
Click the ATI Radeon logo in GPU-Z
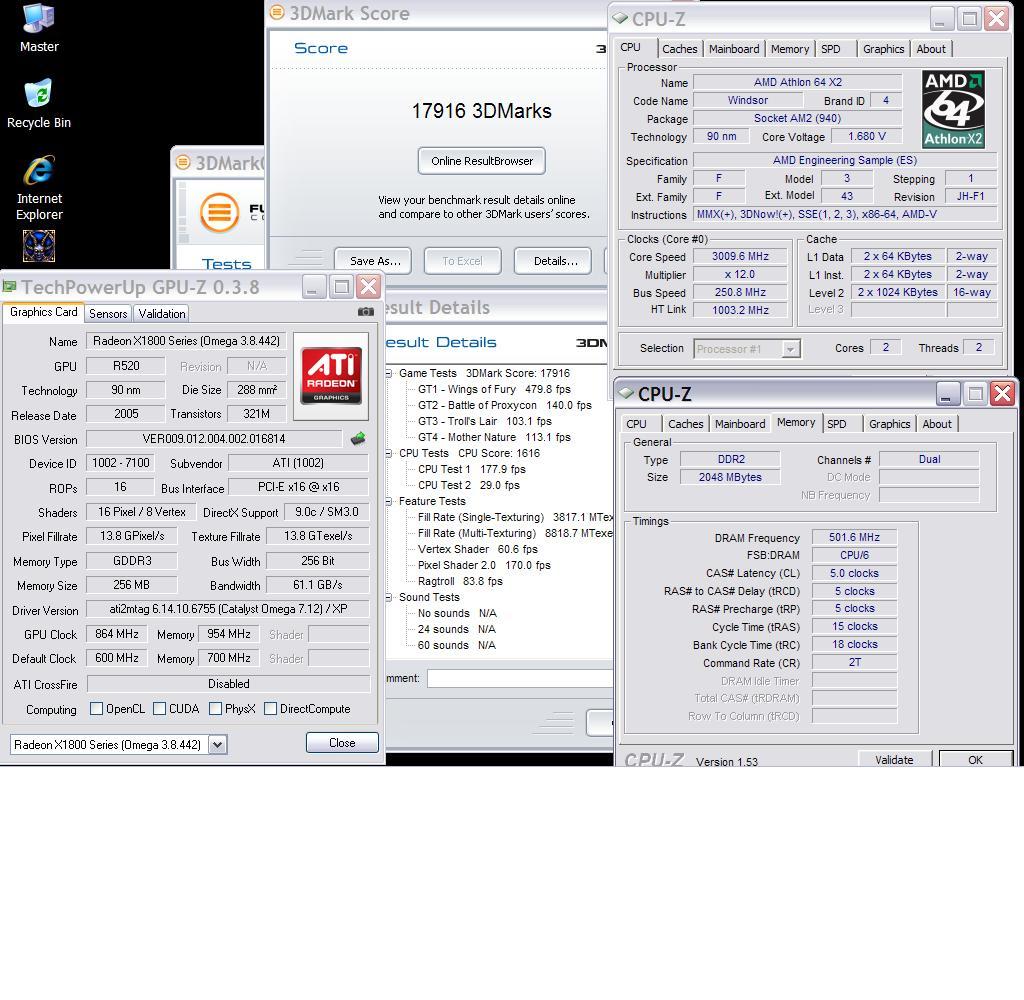[331, 375]
